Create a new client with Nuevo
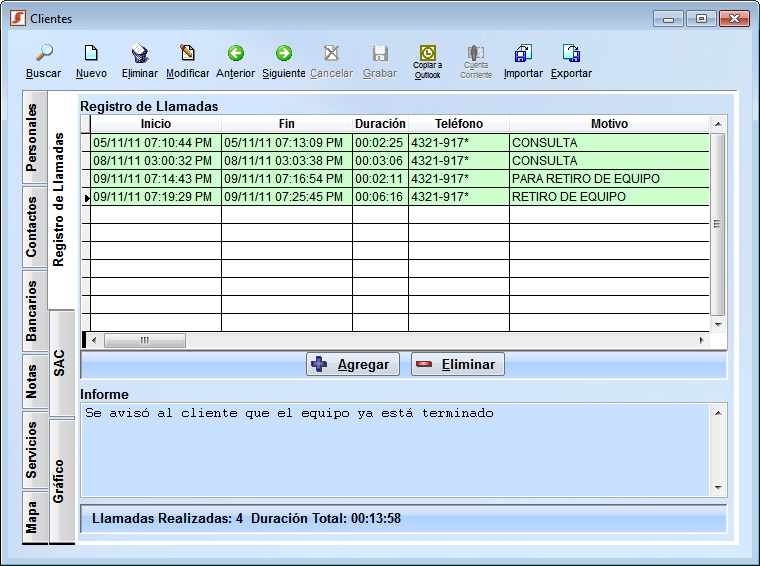The width and height of the screenshot is (760, 566). point(91,54)
